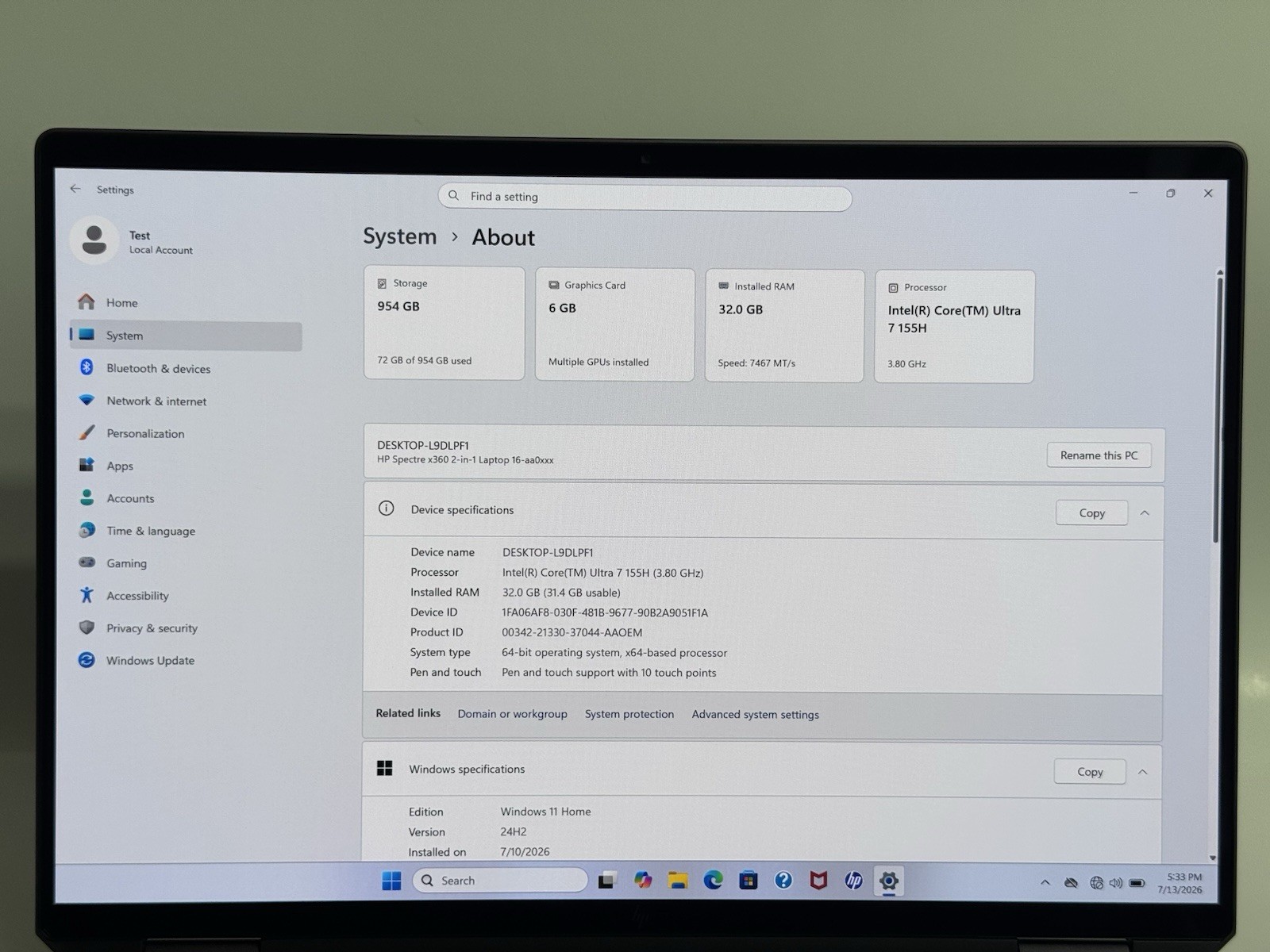The image size is (1270, 952).
Task: Open Advanced system settings link
Action: click(755, 714)
